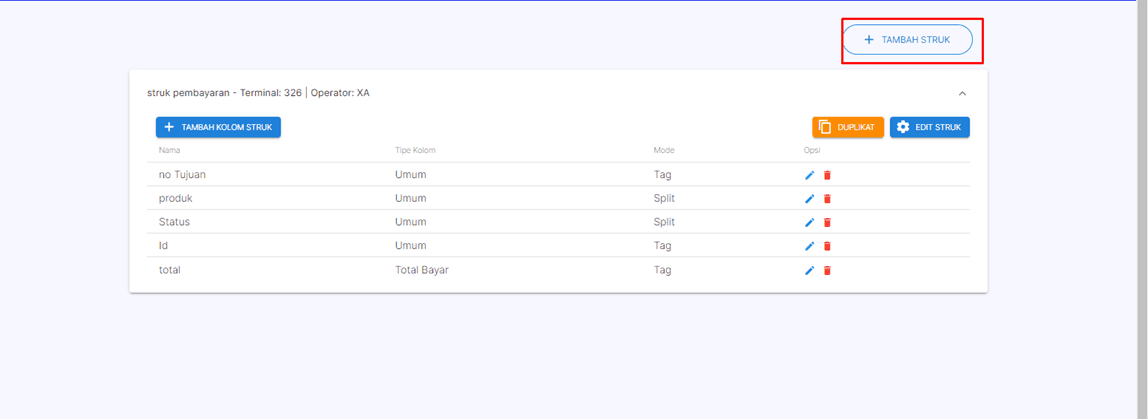Click the Mode column header
Viewport: 1148px width, 419px height.
664,150
